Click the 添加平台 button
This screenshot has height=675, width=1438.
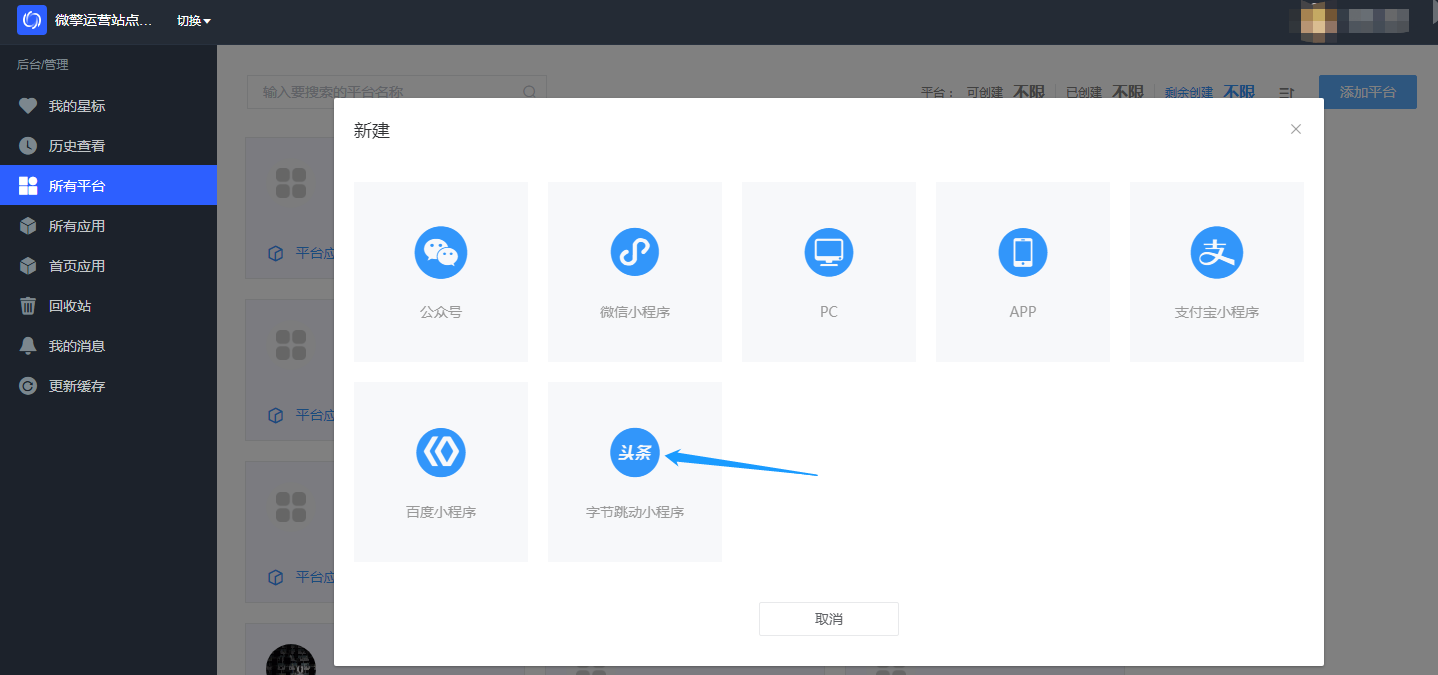click(x=1368, y=92)
